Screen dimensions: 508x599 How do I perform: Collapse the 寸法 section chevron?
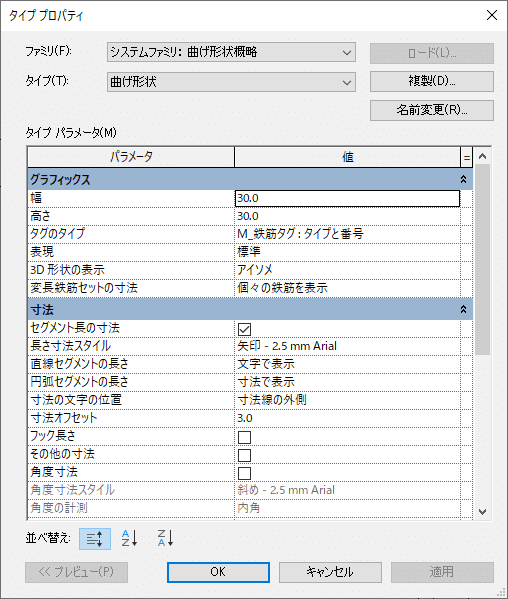pos(463,309)
